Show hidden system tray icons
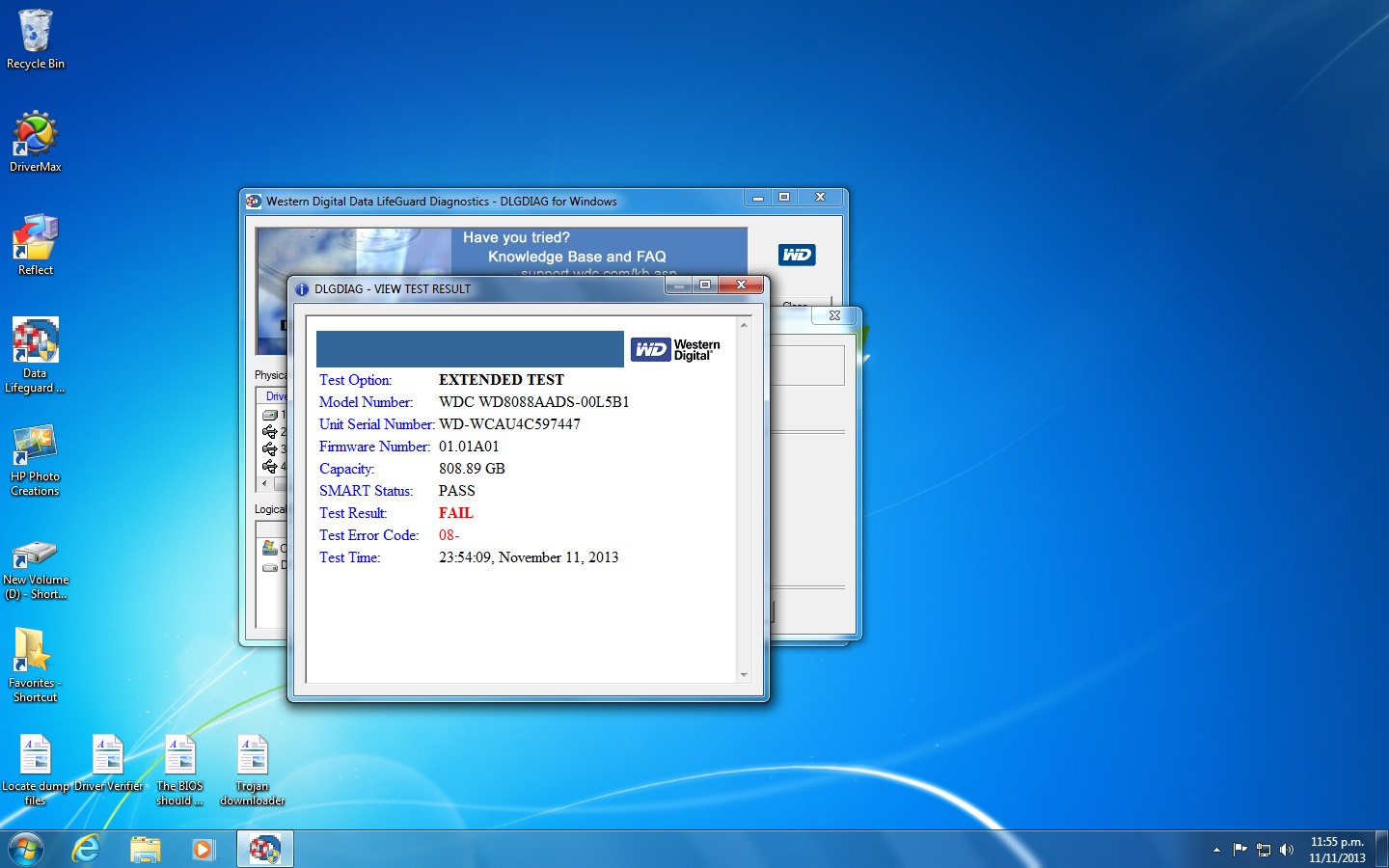The image size is (1389, 868). tap(1216, 850)
